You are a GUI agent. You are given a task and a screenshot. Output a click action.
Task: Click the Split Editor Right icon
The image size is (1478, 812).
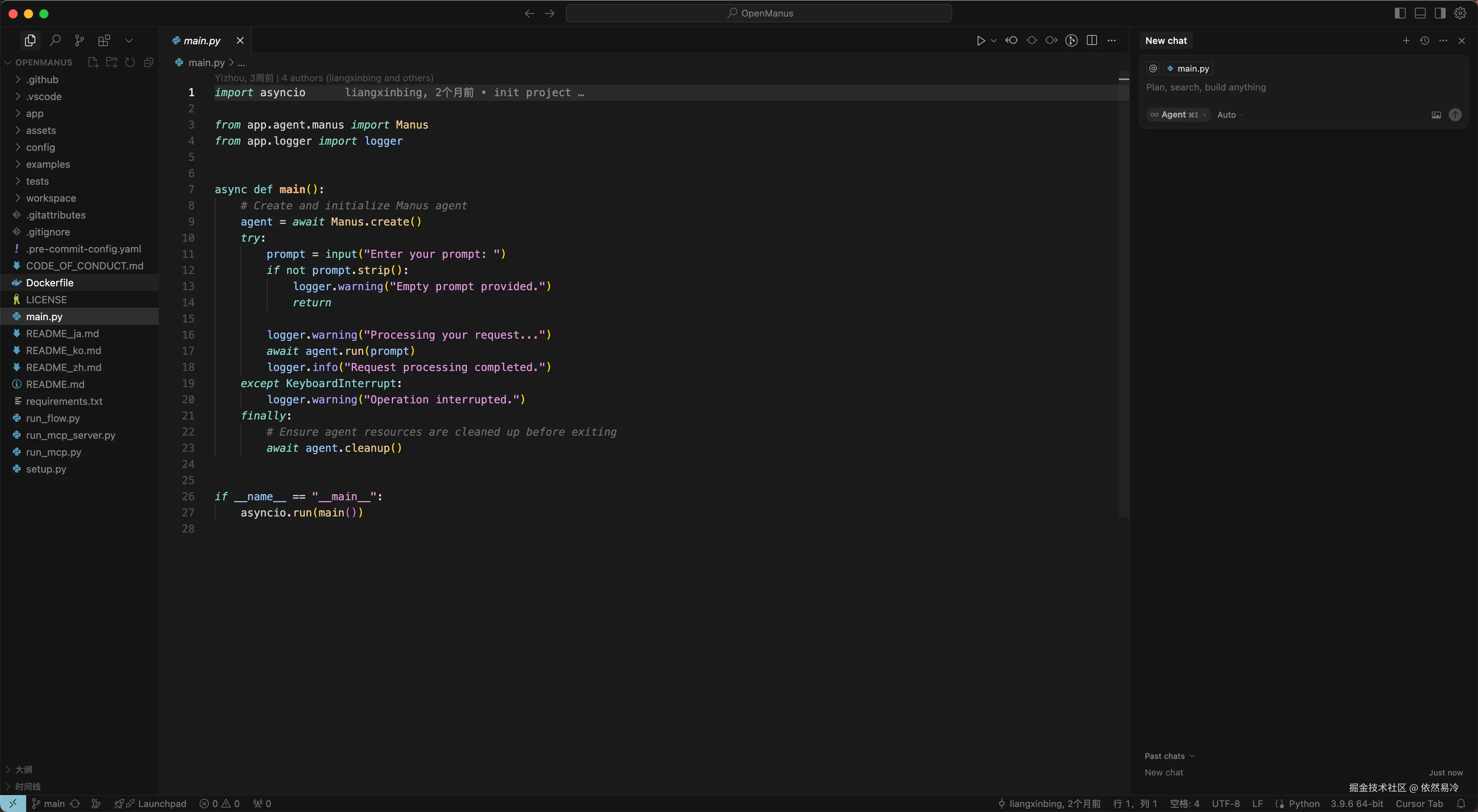pyautogui.click(x=1091, y=40)
